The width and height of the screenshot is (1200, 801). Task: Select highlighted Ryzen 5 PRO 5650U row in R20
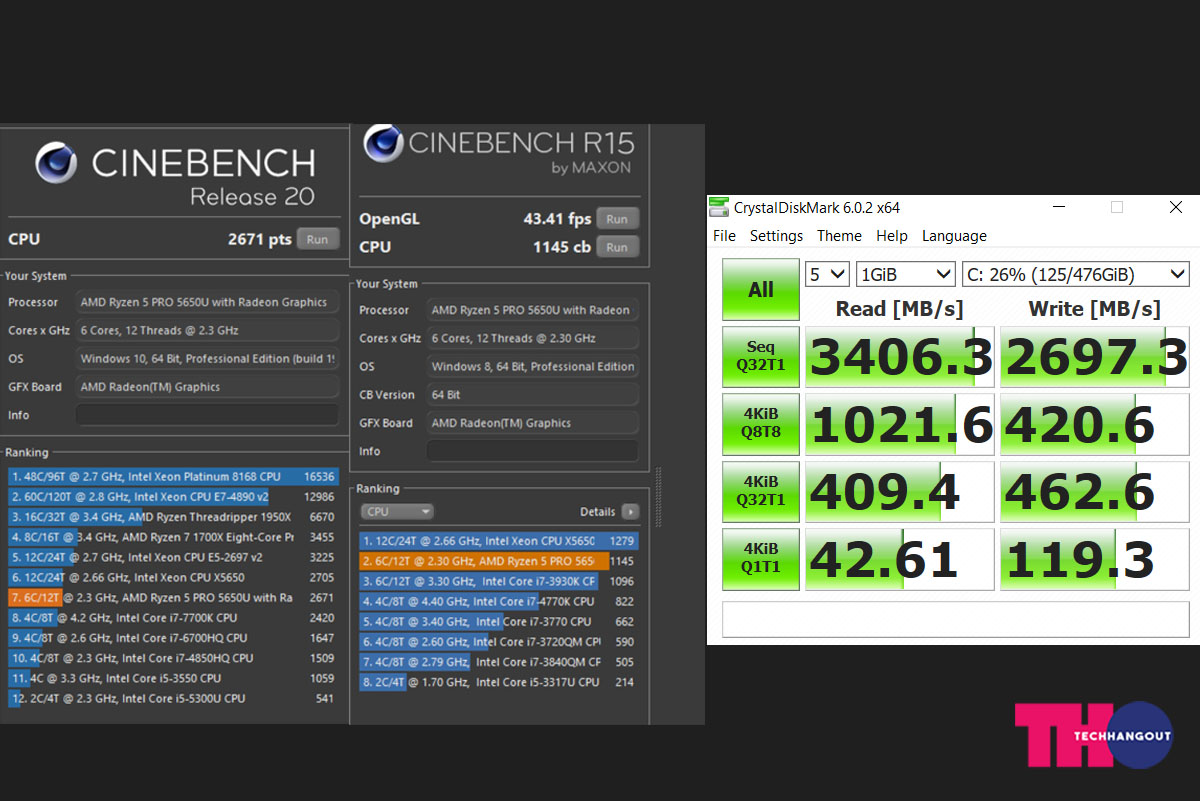point(173,597)
